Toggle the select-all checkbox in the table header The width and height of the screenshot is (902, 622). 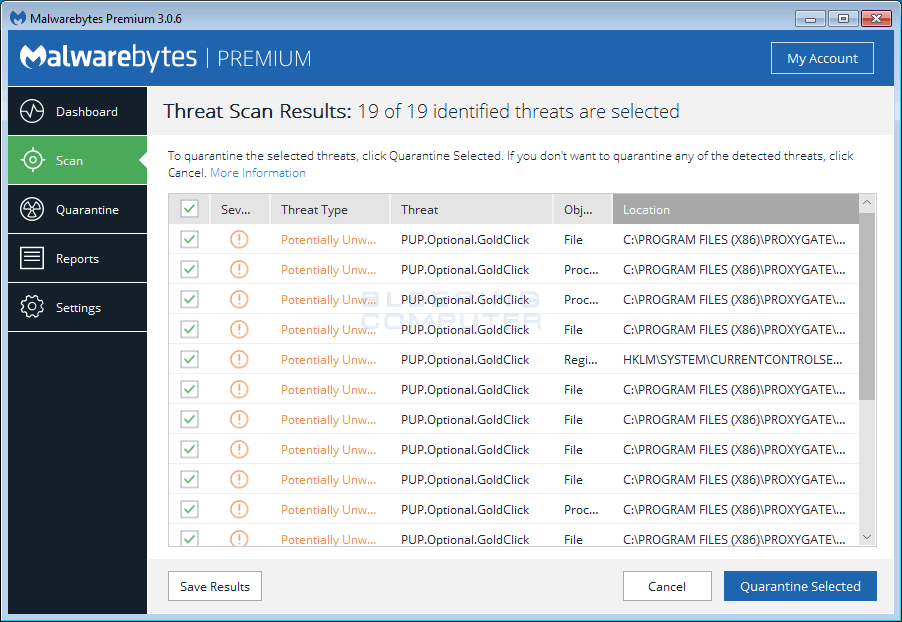(x=189, y=209)
